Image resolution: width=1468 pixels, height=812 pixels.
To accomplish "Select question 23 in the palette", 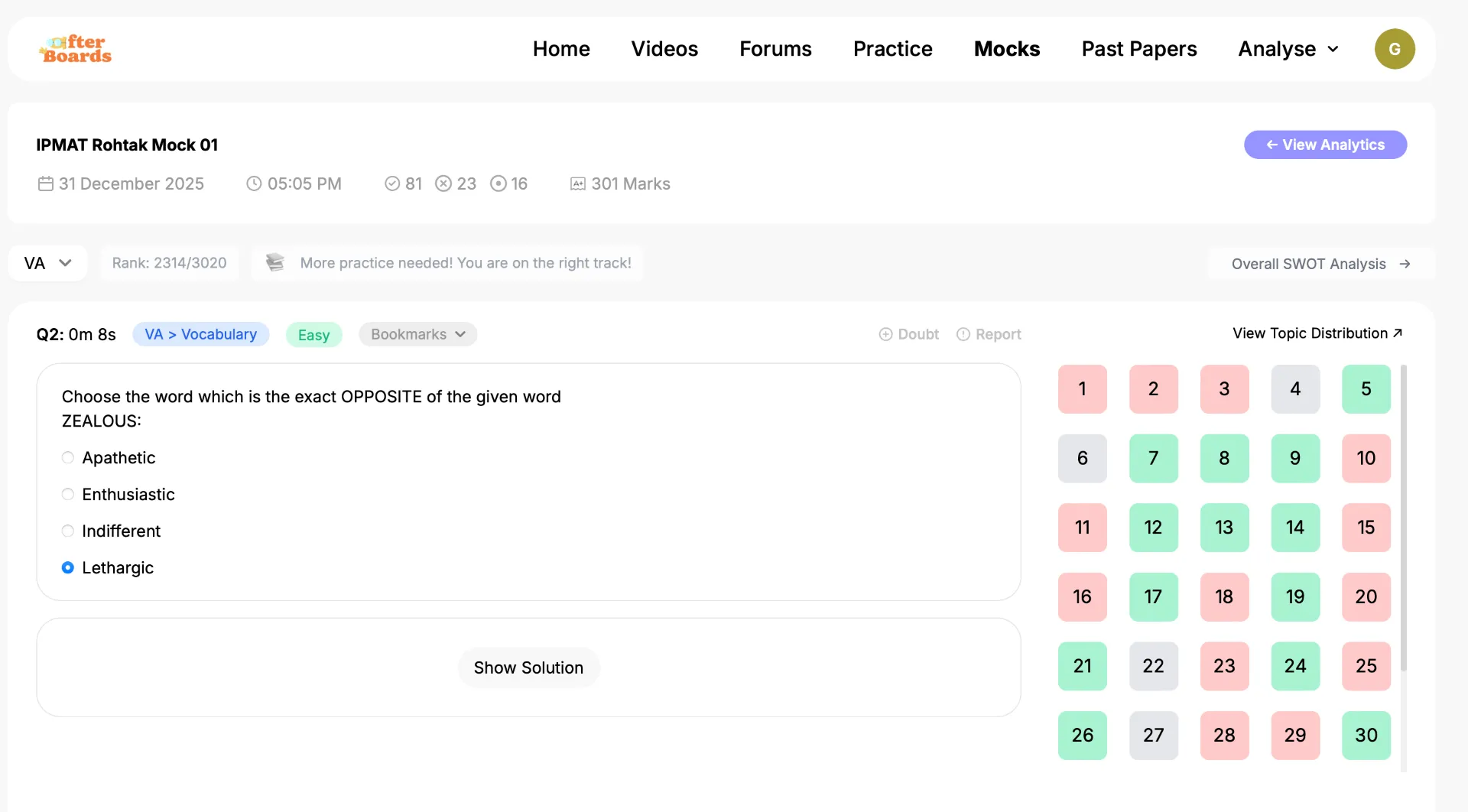I will pos(1224,666).
